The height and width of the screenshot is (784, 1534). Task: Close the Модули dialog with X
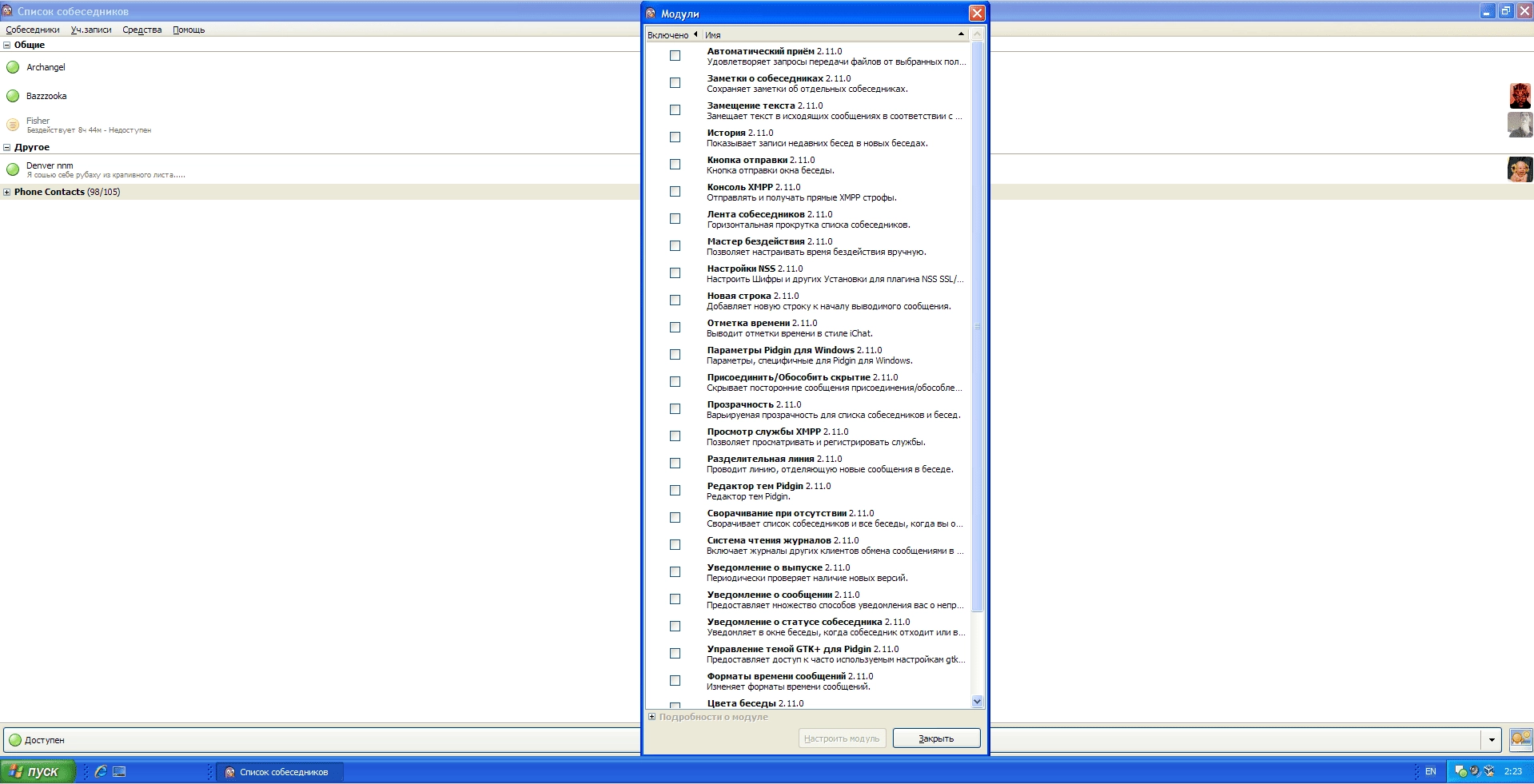point(977,14)
